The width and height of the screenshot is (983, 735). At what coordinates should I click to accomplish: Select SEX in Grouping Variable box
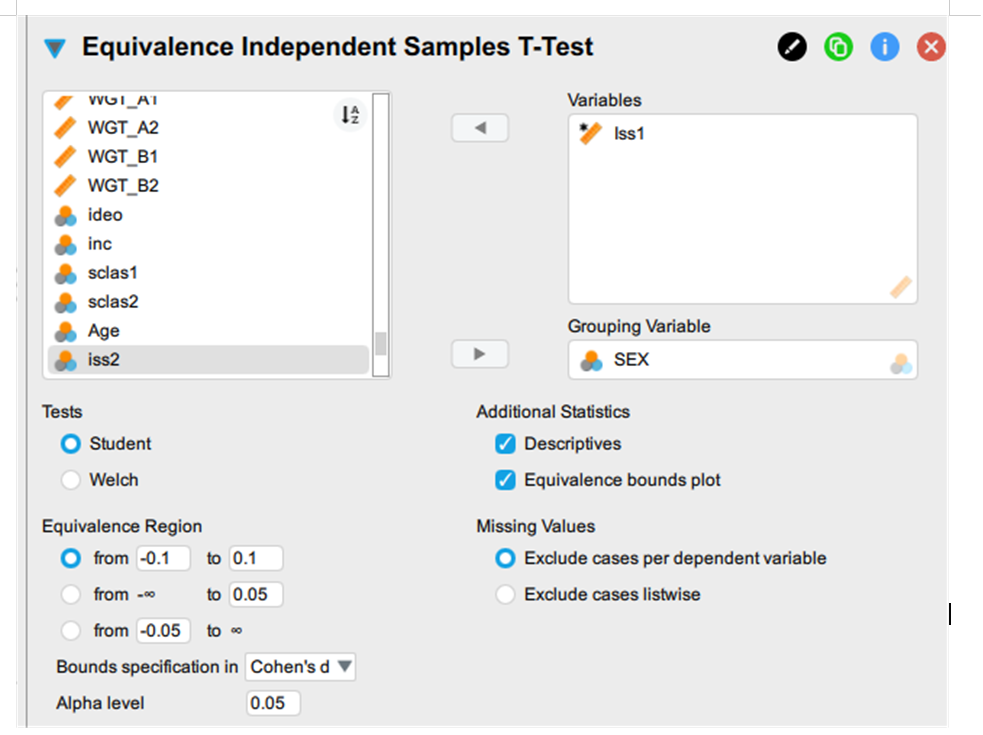click(x=631, y=360)
